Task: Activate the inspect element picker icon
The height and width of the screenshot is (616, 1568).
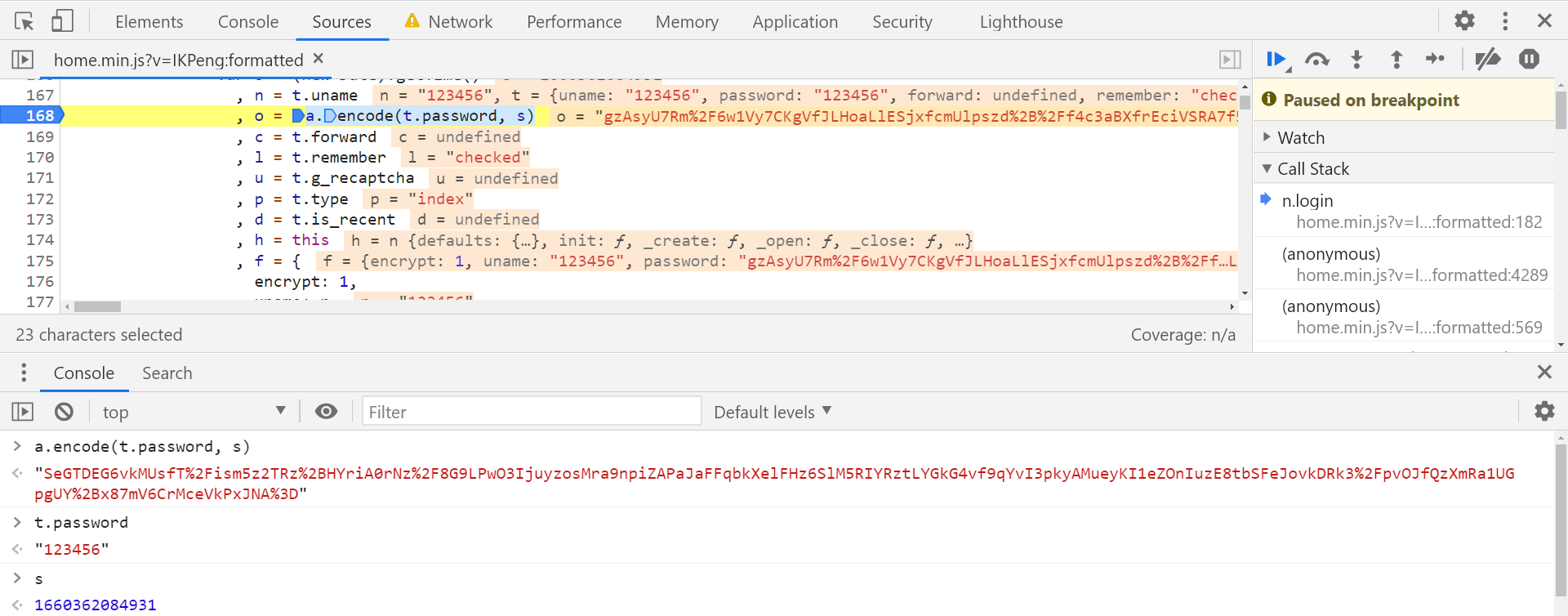Action: pyautogui.click(x=24, y=21)
